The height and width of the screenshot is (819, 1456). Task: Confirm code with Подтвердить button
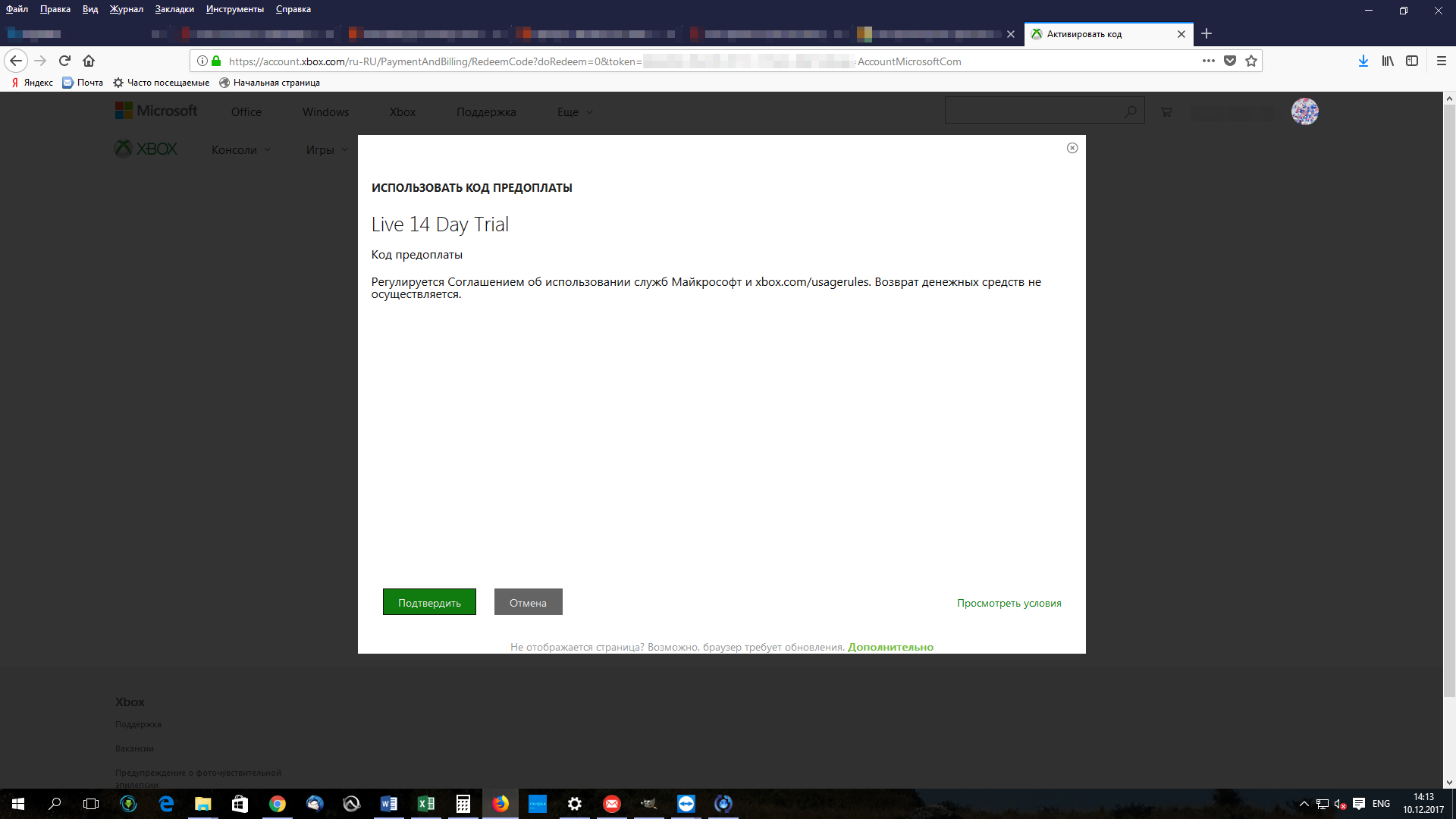coord(429,602)
